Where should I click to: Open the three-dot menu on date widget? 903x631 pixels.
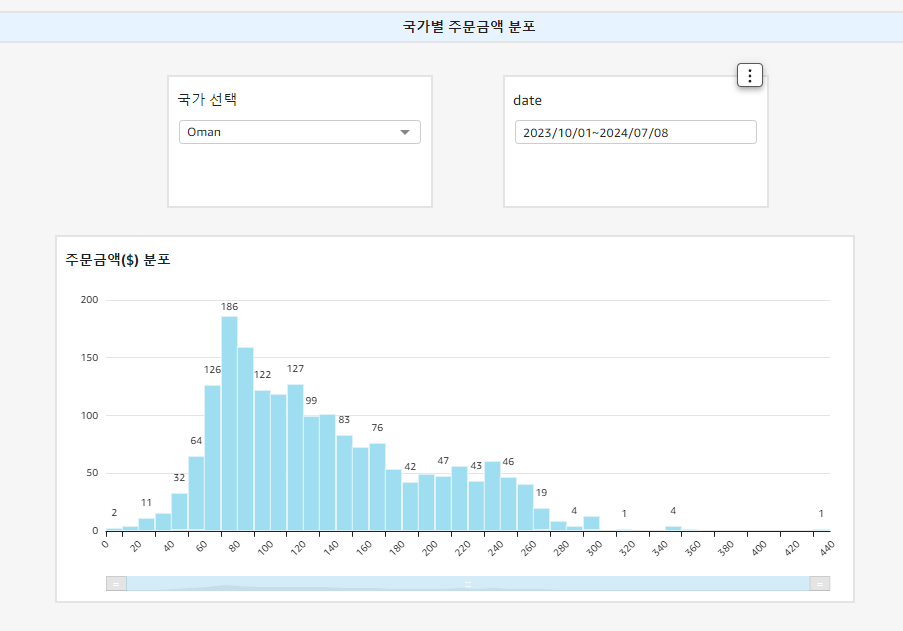(x=750, y=75)
